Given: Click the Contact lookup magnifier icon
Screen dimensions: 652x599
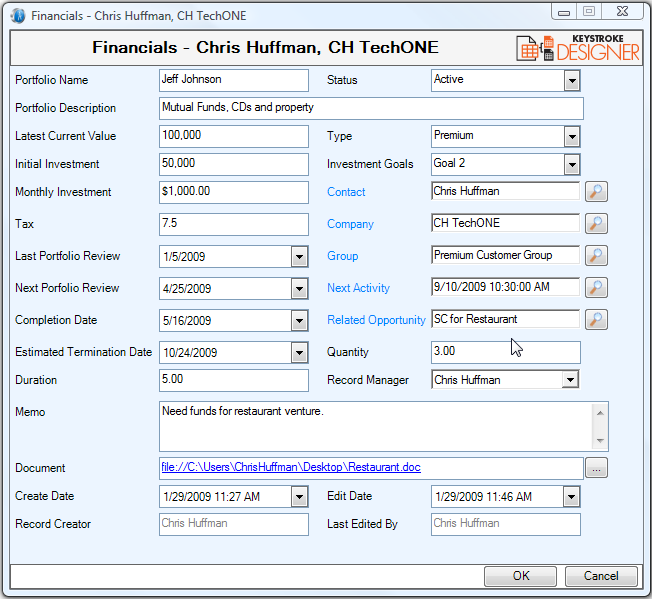Looking at the screenshot, I should click(596, 192).
